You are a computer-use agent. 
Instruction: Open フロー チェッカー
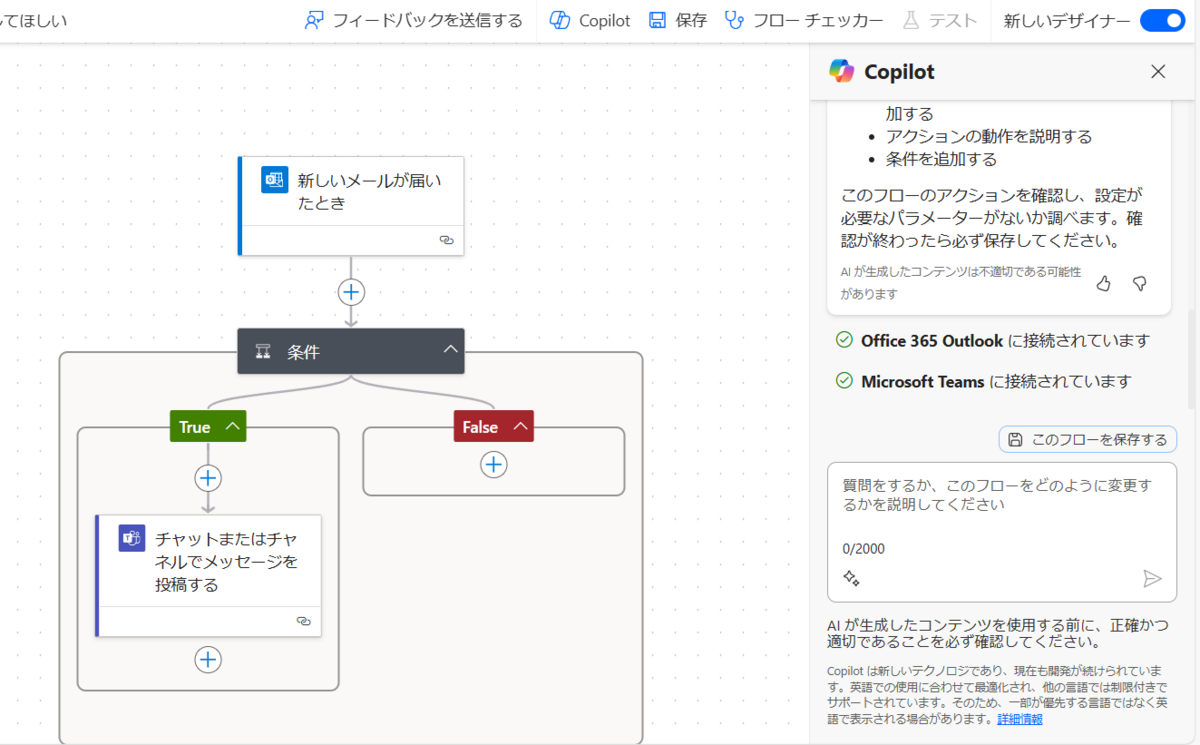[804, 20]
